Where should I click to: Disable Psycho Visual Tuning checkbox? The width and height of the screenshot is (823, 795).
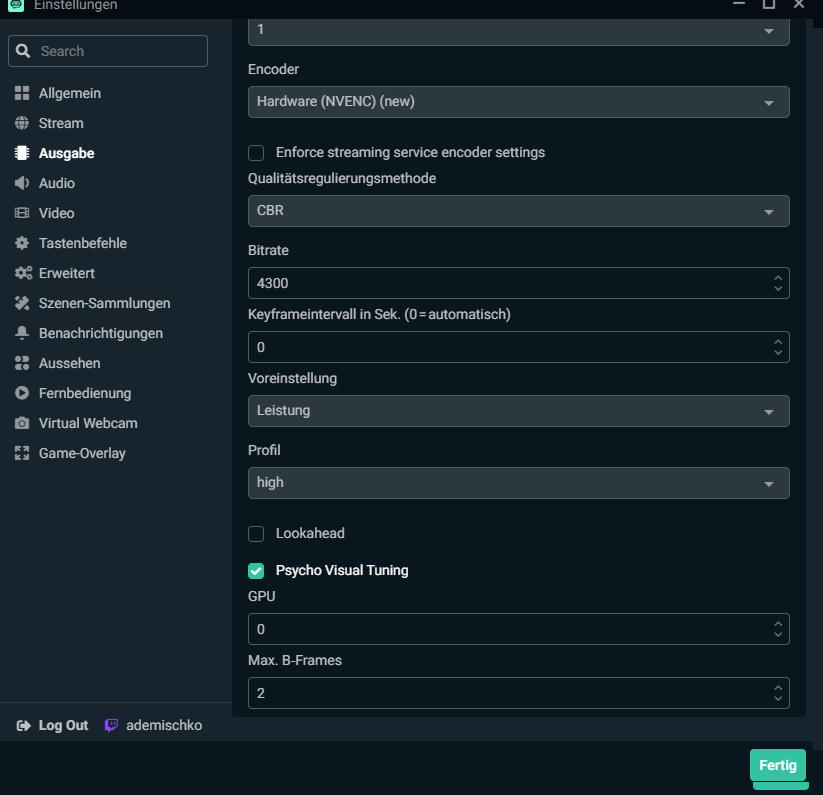(x=256, y=571)
